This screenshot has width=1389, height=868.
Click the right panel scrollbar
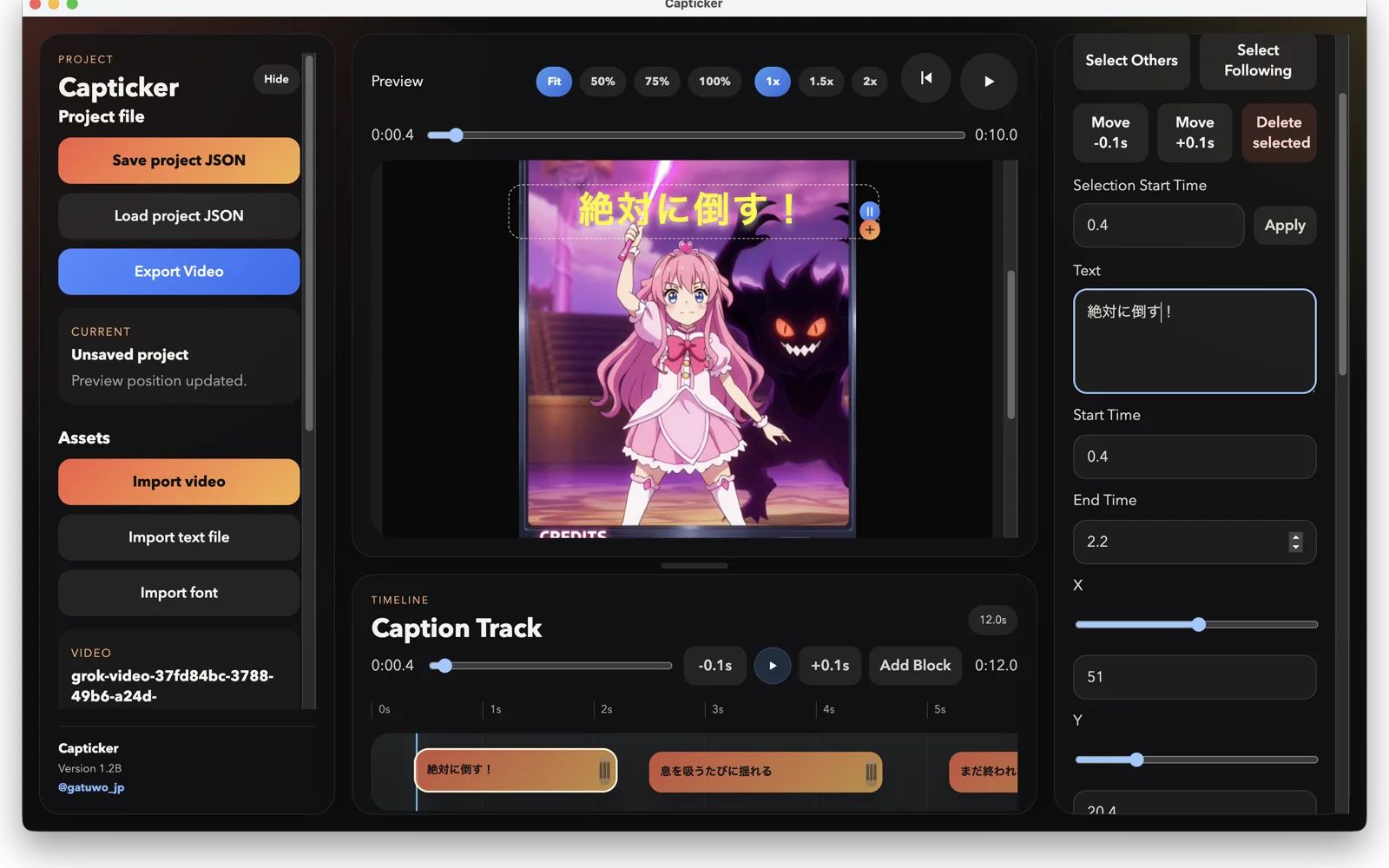(1342, 234)
